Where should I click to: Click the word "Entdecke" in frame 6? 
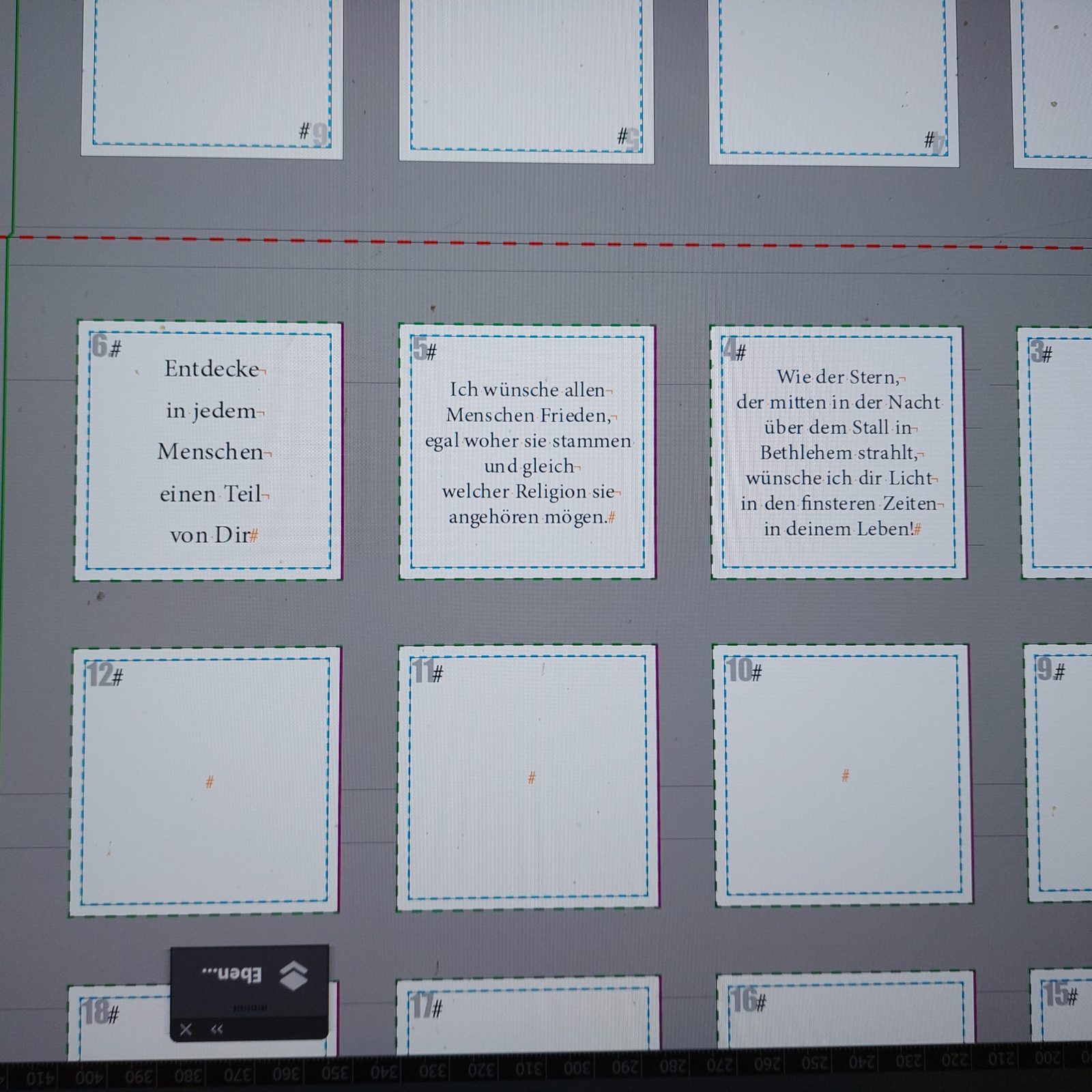212,369
